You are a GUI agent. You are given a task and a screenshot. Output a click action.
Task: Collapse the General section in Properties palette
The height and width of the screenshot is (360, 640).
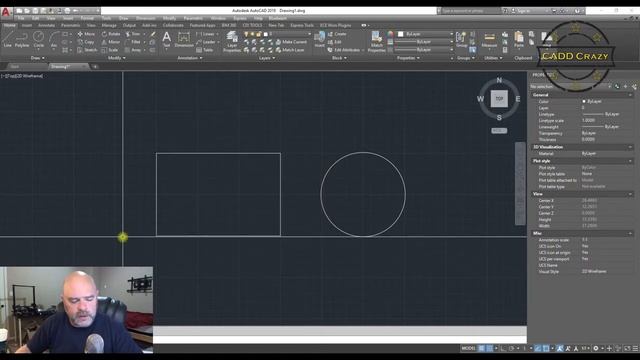coord(631,95)
